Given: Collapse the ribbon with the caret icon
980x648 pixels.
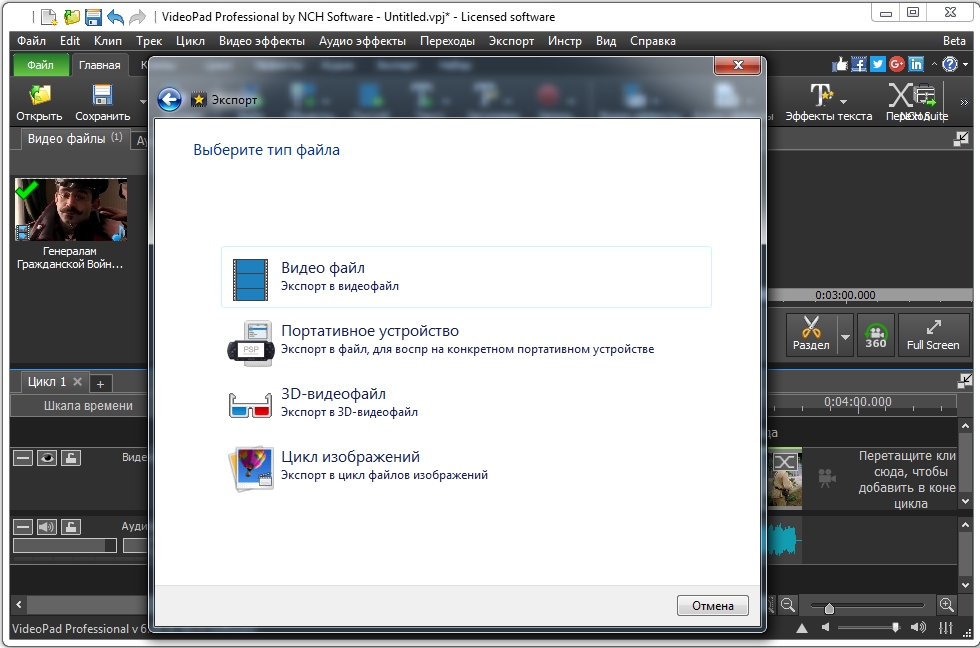Looking at the screenshot, I should tap(934, 64).
